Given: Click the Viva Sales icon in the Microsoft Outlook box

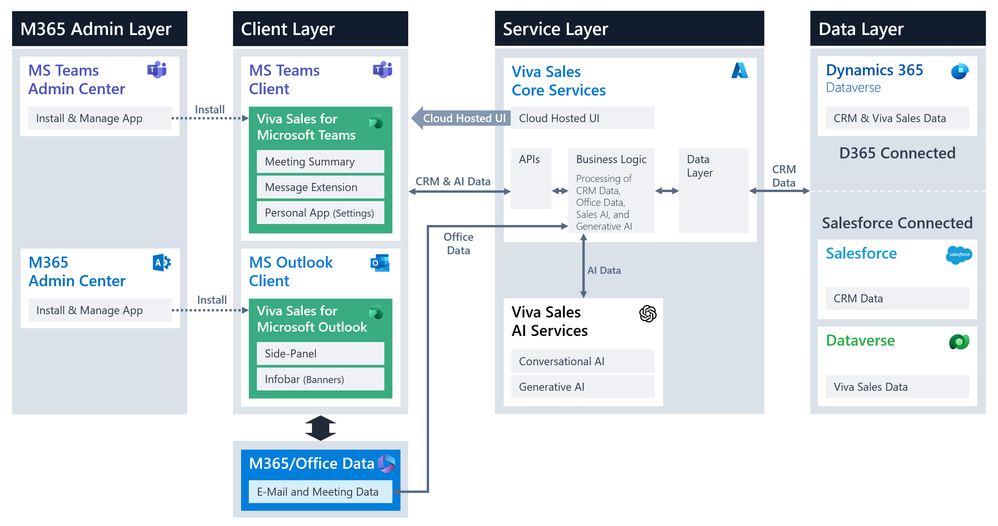Looking at the screenshot, I should coord(376,312).
